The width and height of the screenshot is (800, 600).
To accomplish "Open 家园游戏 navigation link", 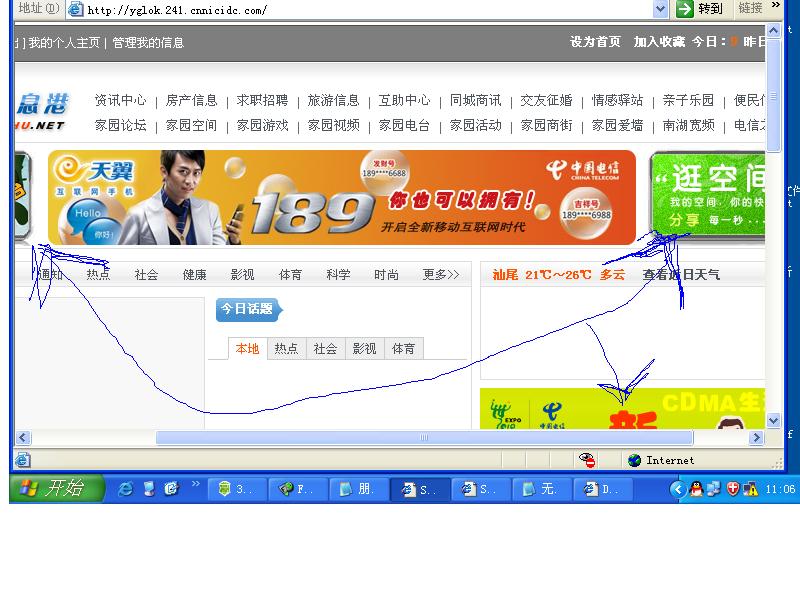I will [x=262, y=125].
